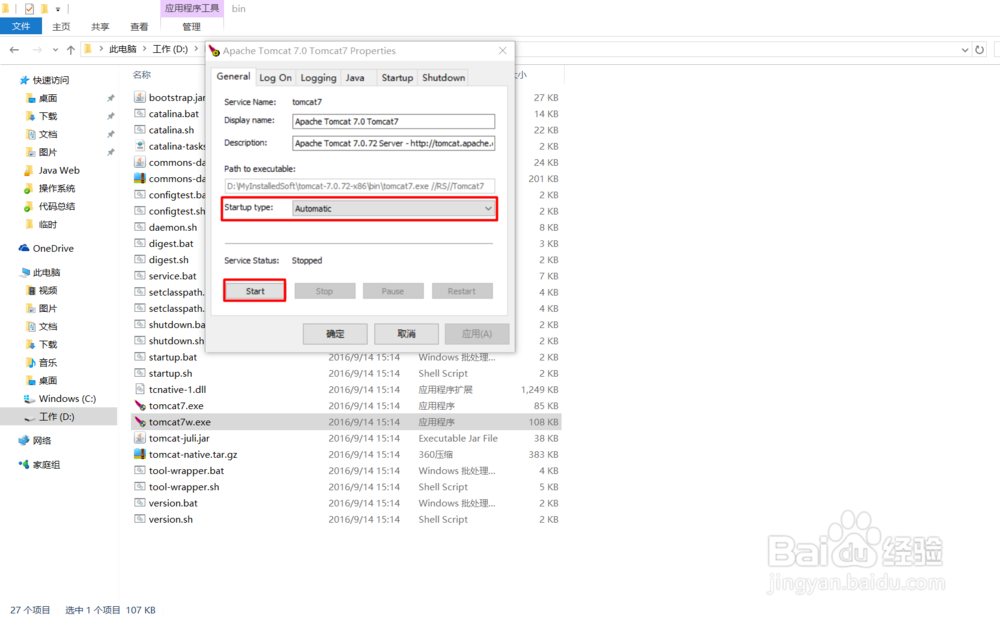Open recent locations dropdown arrow
This screenshot has height=617, width=1000.
click(x=55, y=50)
